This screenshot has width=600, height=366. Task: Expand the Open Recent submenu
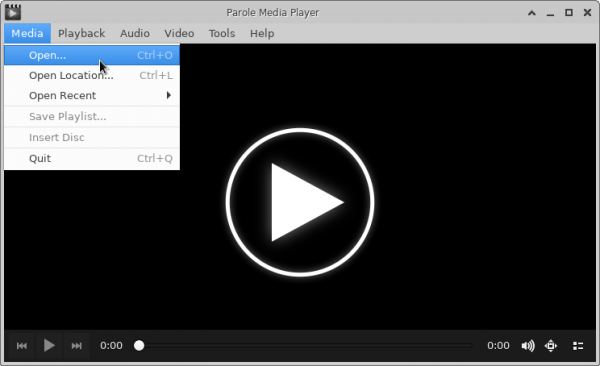[x=92, y=95]
